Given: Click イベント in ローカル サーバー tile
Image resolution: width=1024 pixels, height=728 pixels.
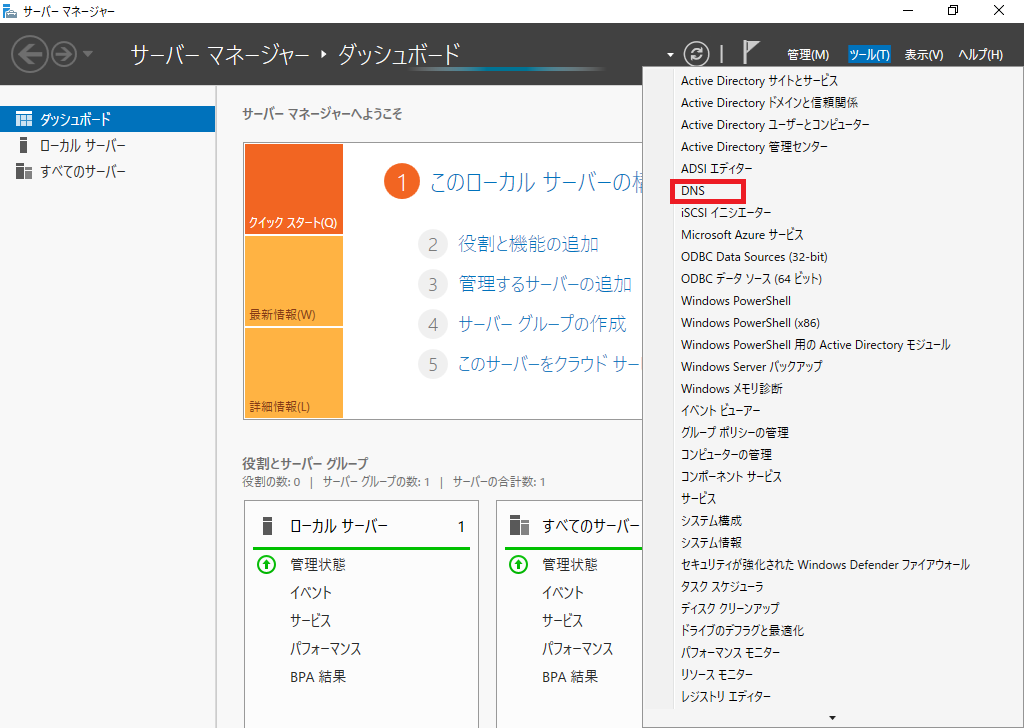Looking at the screenshot, I should click(311, 592).
